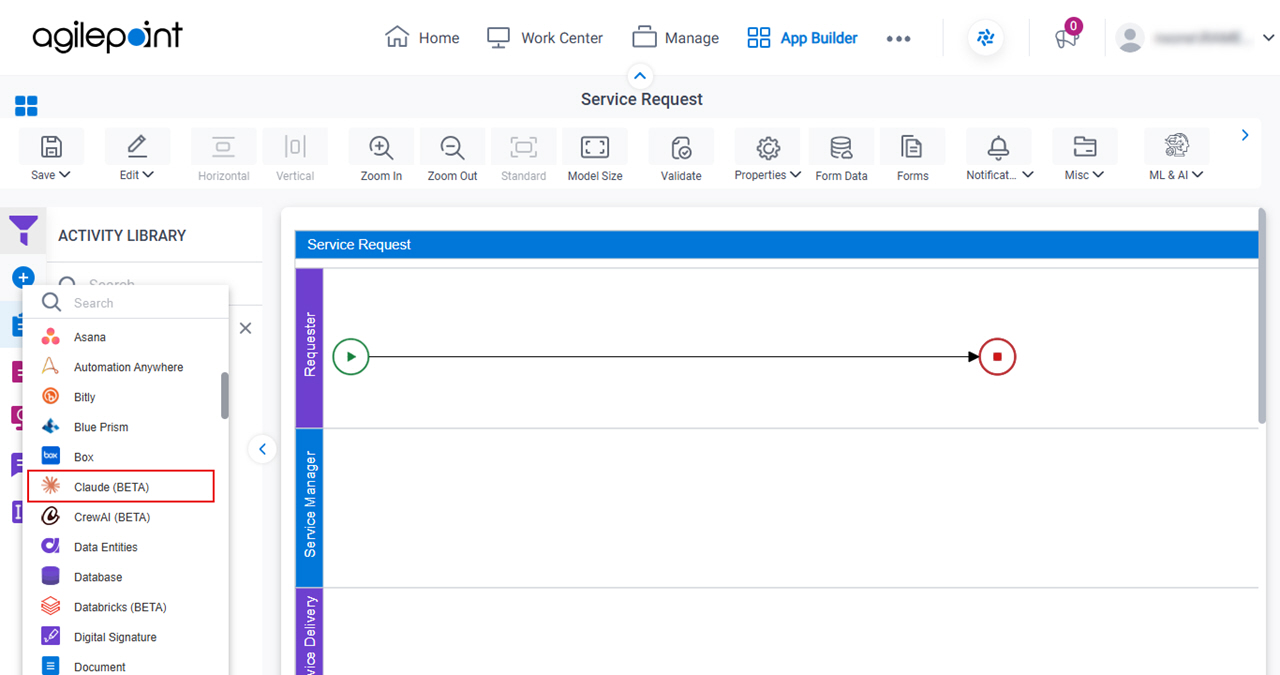Open the Forms tool
Screen dimensions: 1280x675
(x=912, y=147)
